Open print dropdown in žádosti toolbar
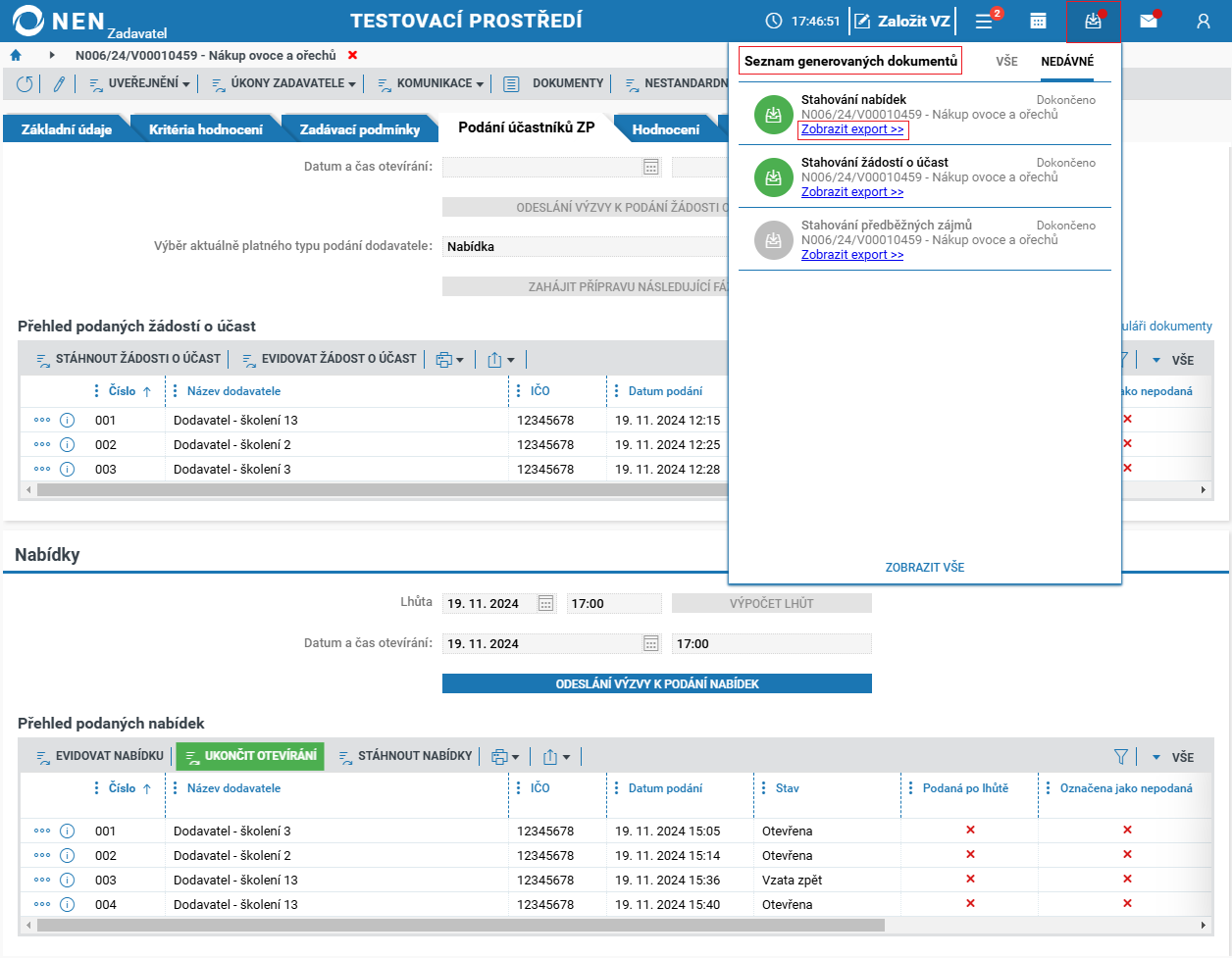 tap(449, 359)
